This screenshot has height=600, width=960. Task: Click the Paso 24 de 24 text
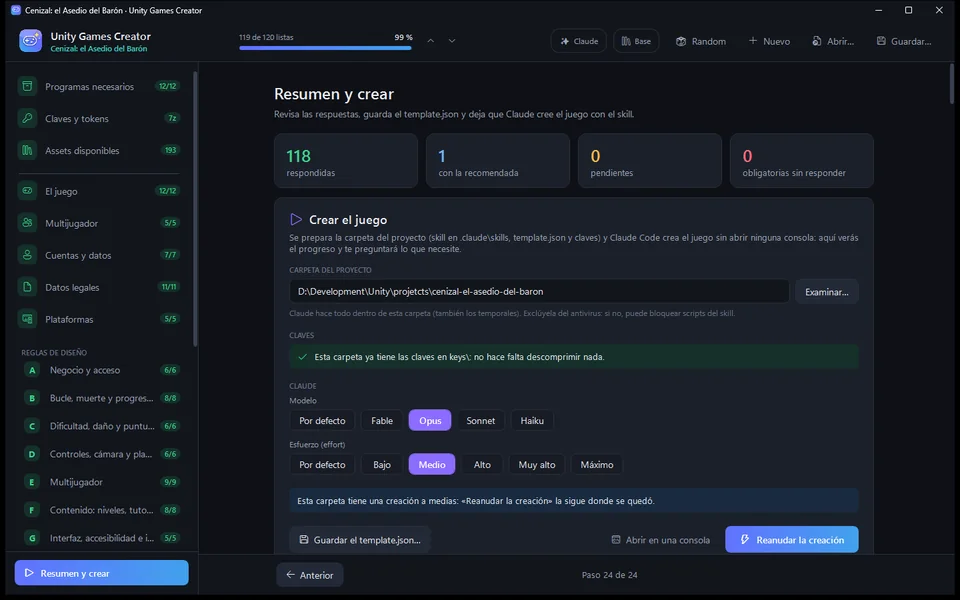tap(609, 575)
